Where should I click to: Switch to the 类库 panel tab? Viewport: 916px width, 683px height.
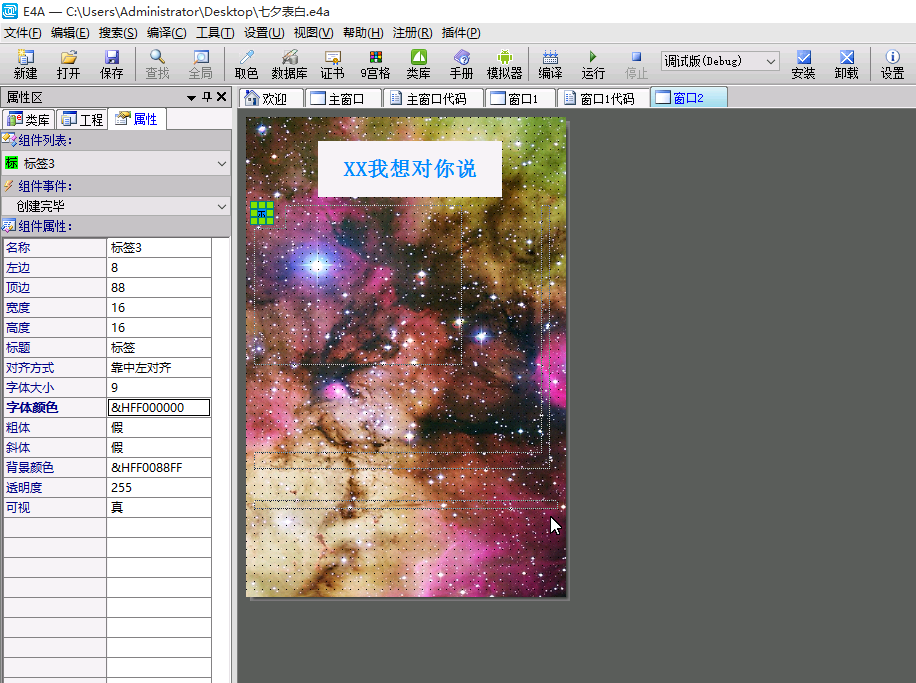click(29, 120)
